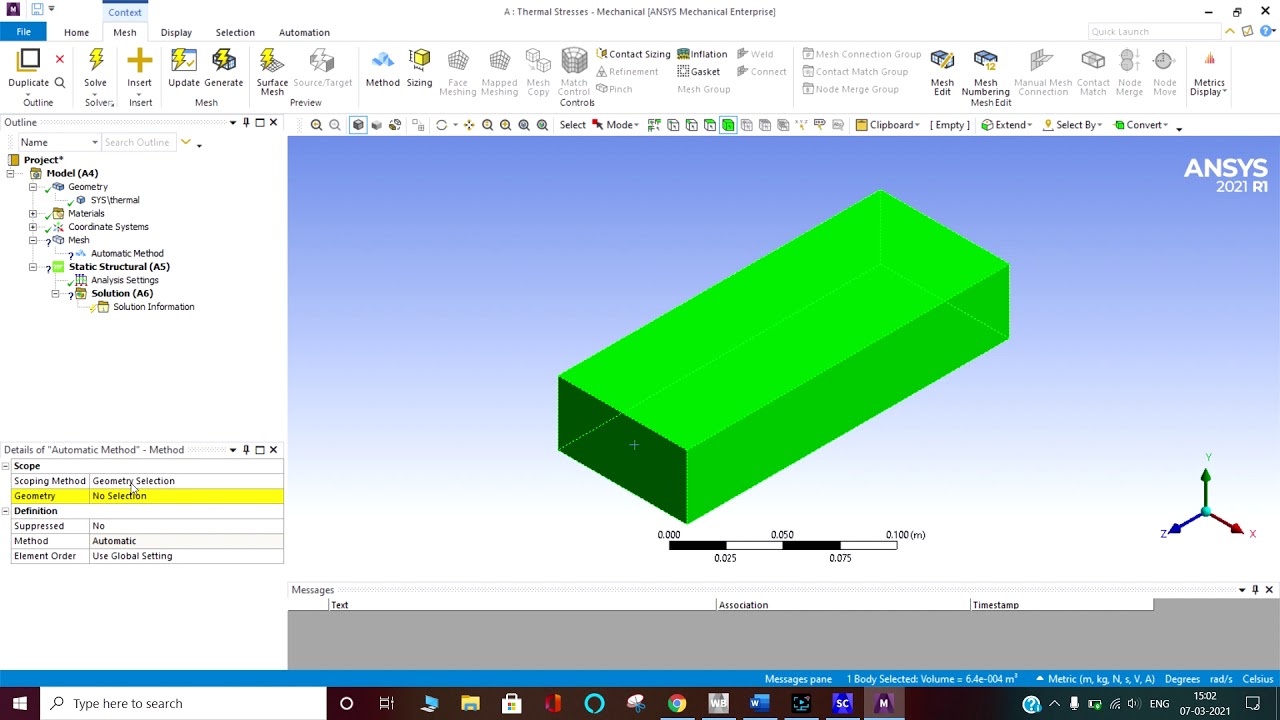Image resolution: width=1280 pixels, height=720 pixels.
Task: Click the Solve lightning icon
Action: point(96,60)
